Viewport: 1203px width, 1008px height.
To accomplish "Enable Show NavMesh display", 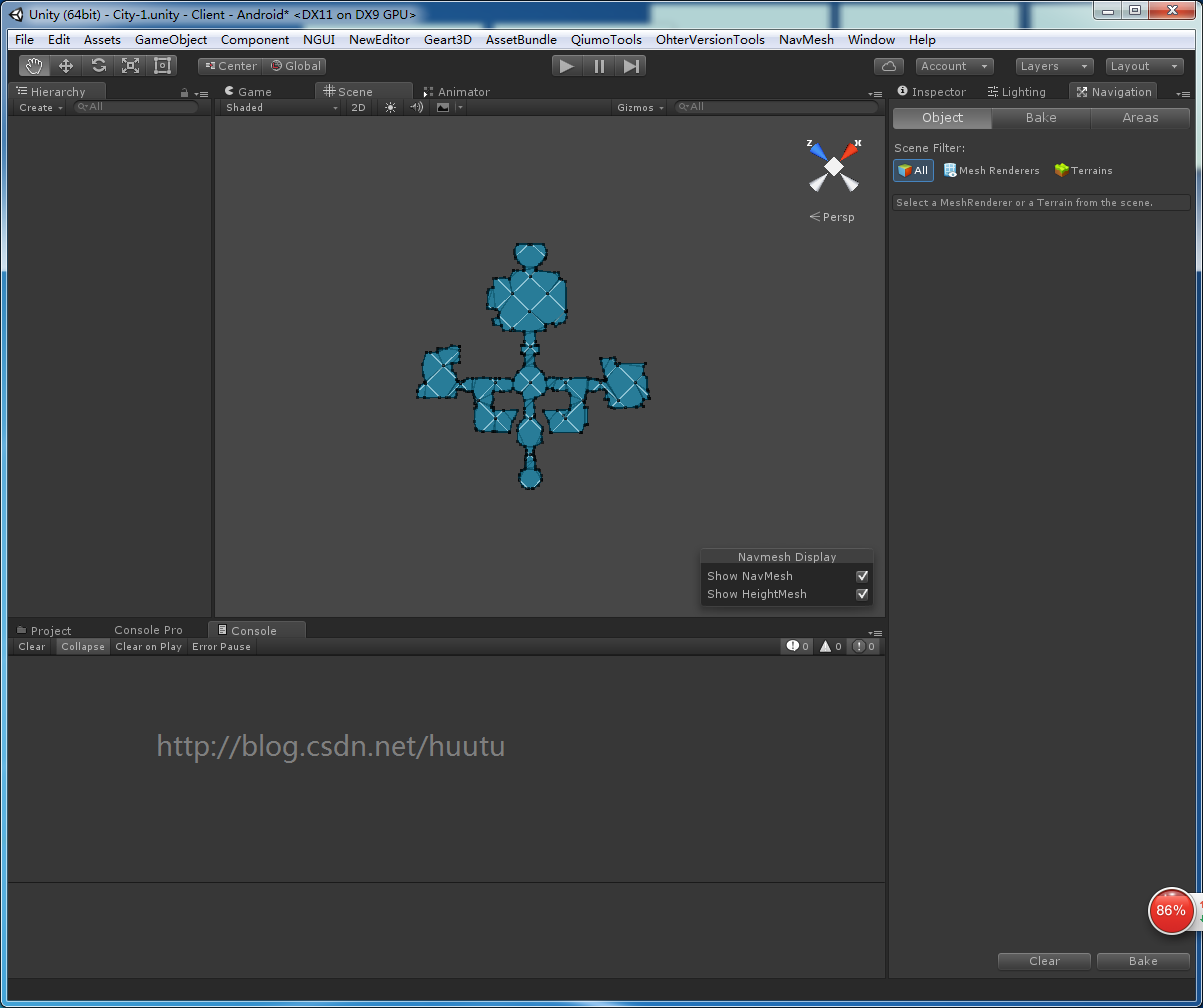I will point(862,576).
